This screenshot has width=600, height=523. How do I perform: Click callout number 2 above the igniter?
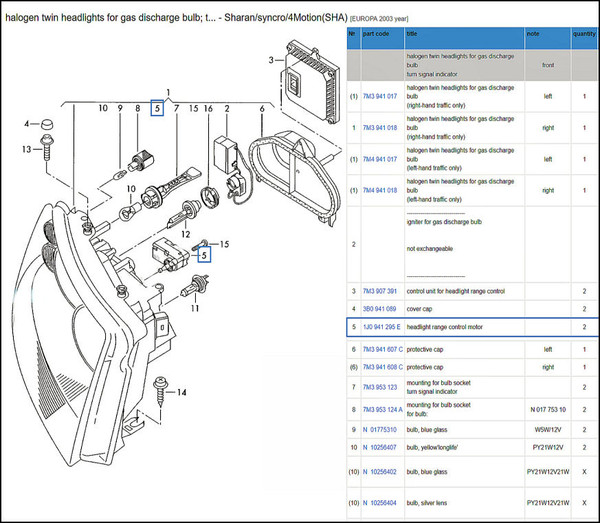click(x=228, y=108)
